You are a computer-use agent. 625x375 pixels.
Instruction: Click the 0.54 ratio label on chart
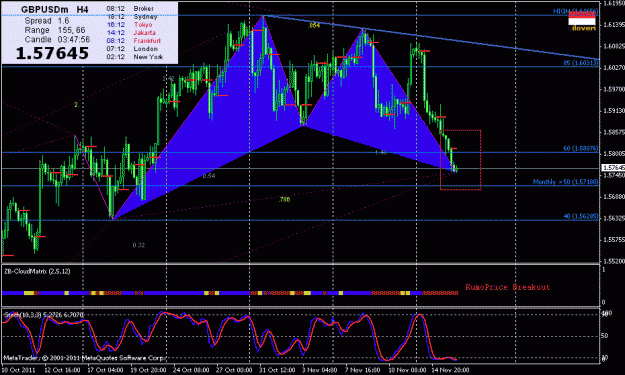point(209,176)
